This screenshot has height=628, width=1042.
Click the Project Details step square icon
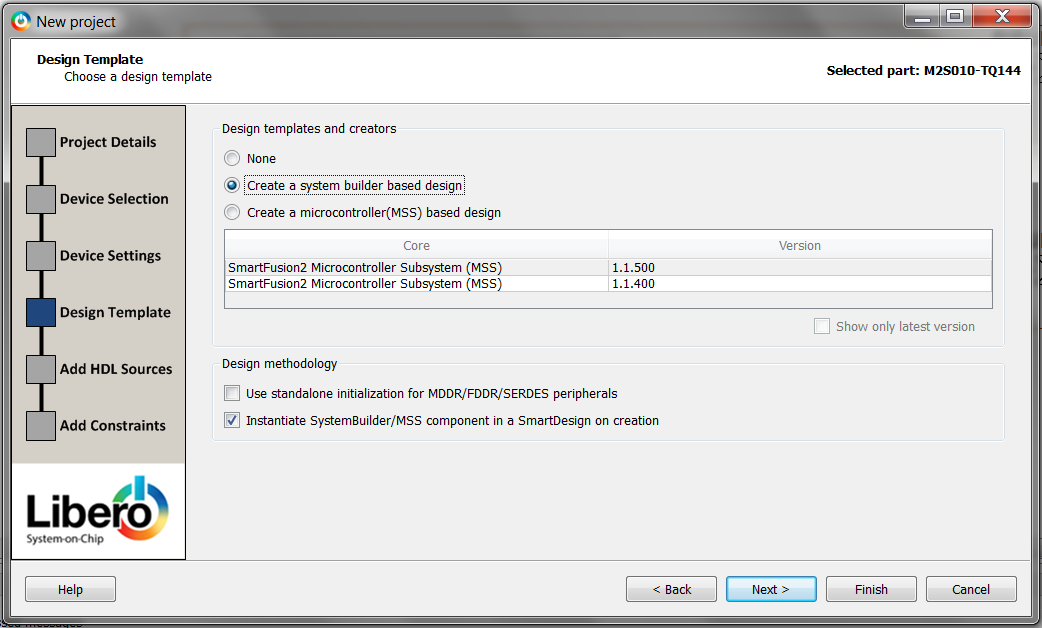coord(40,142)
